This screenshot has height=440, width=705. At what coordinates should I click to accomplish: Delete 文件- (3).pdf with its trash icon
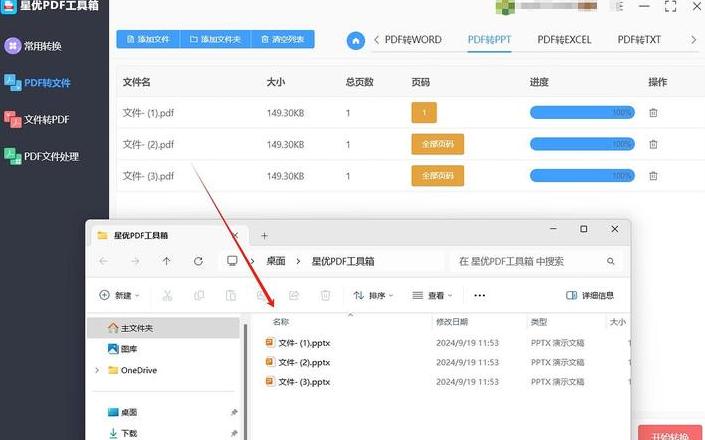[653, 176]
